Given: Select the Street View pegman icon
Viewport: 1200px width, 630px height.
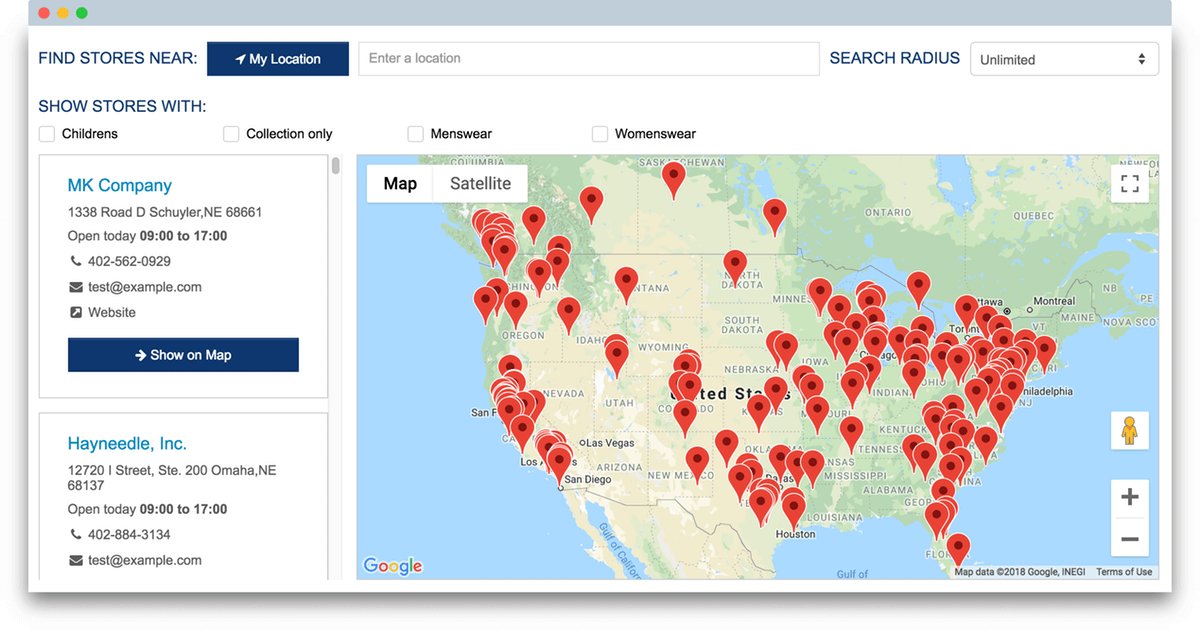Looking at the screenshot, I should click(1130, 431).
